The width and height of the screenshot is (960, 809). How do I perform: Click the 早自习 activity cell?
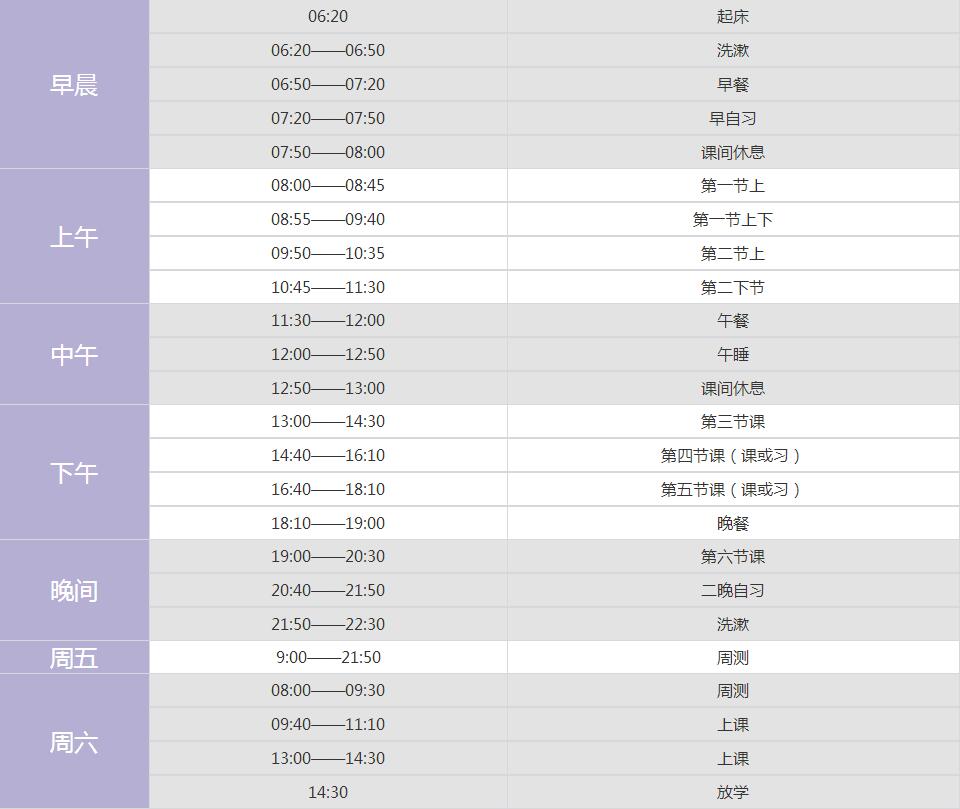pos(733,118)
